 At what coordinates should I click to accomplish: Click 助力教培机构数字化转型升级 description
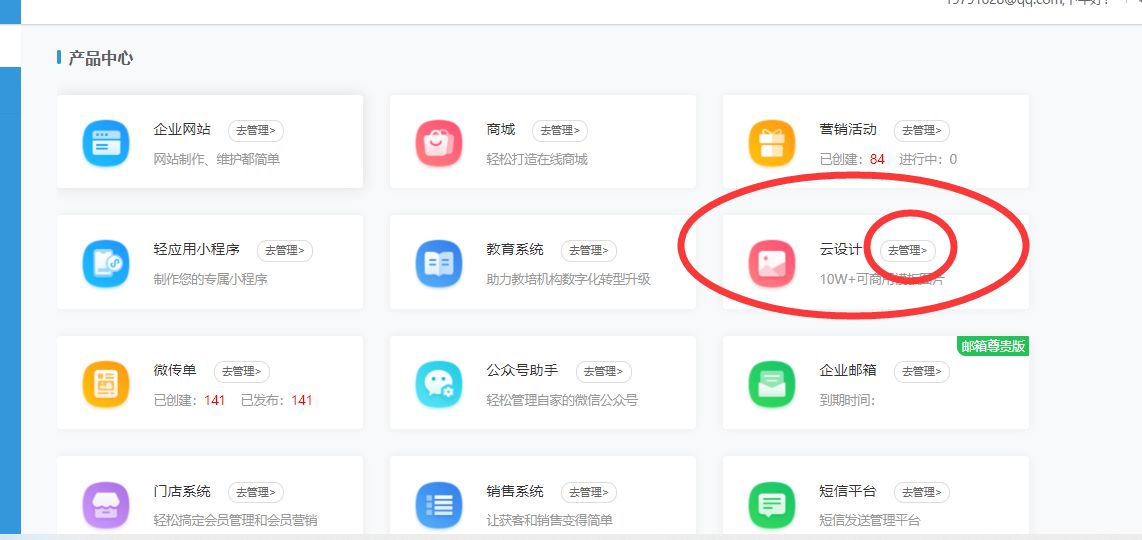568,279
